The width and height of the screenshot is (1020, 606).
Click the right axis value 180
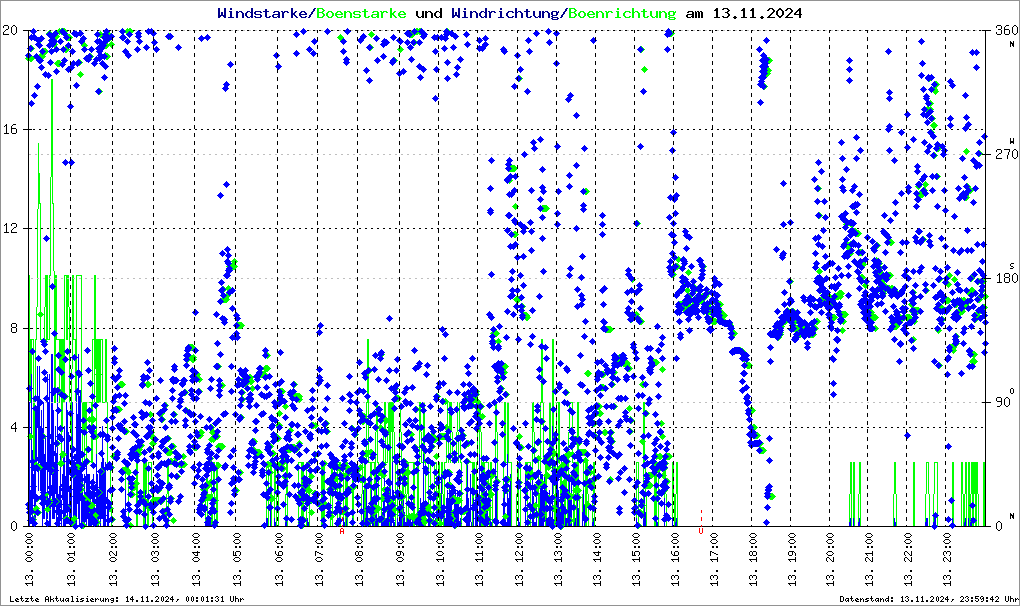[1006, 278]
